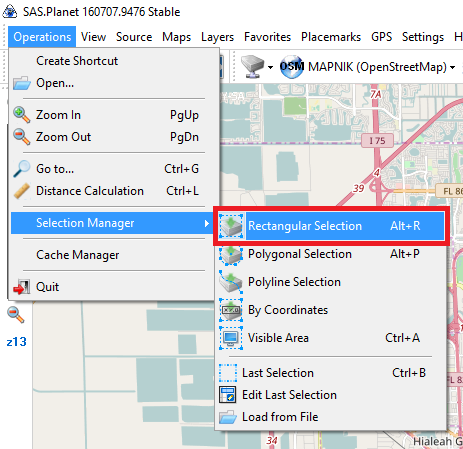Click the Edit Last Selection icon
Viewport: 463px width, 449px height.
tap(228, 395)
